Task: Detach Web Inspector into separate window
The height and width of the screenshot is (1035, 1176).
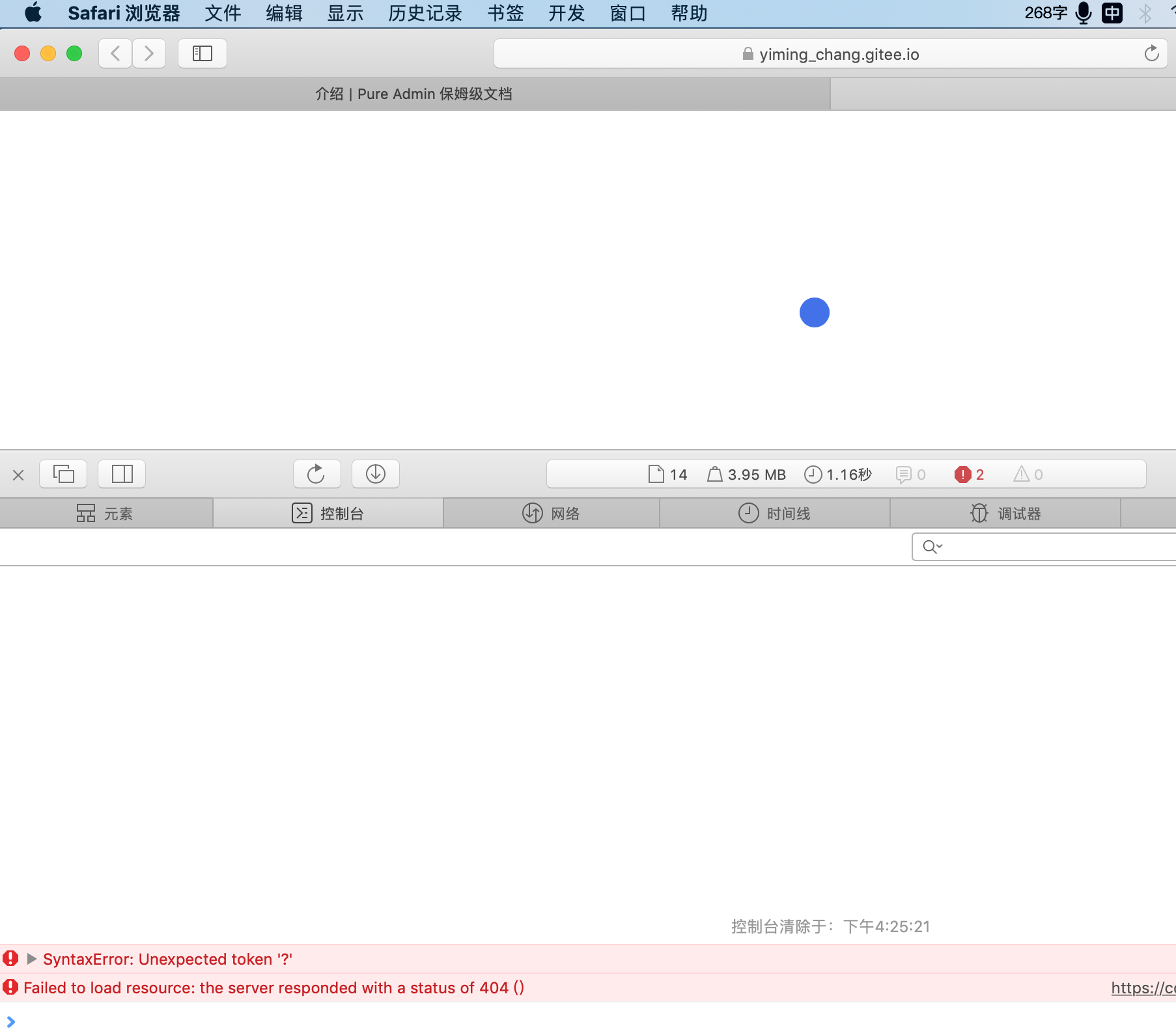Action: 63,474
